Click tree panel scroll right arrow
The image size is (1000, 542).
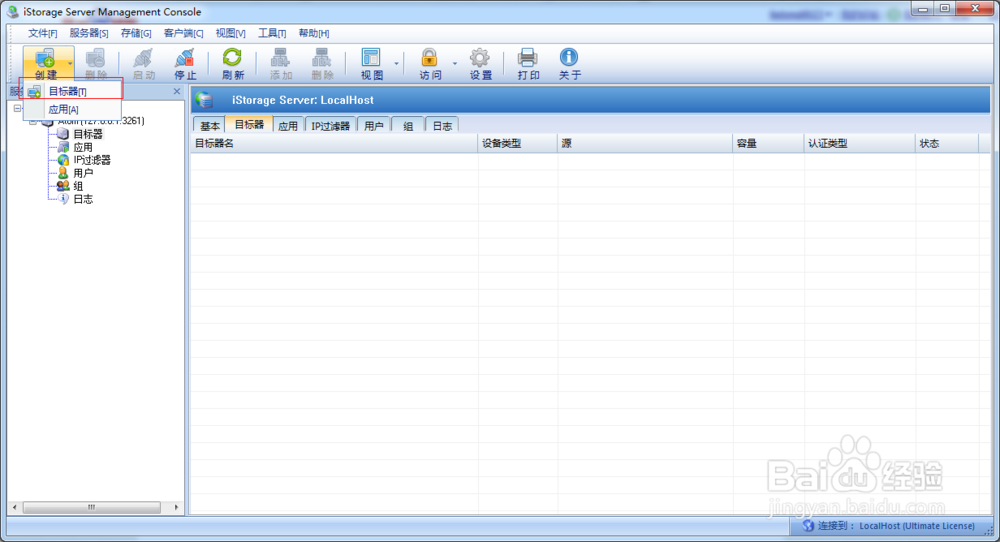177,508
